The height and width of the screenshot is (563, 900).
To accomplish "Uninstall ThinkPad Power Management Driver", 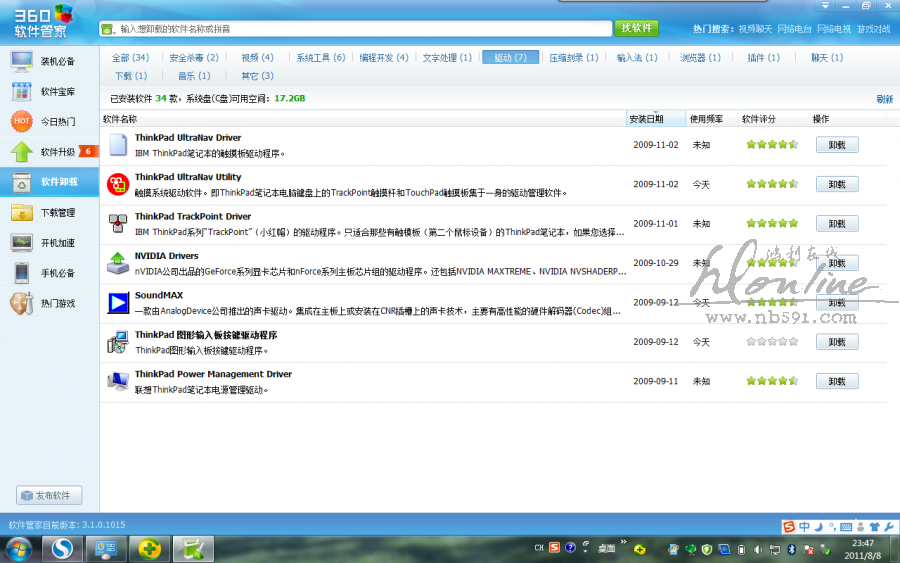I will click(x=836, y=381).
